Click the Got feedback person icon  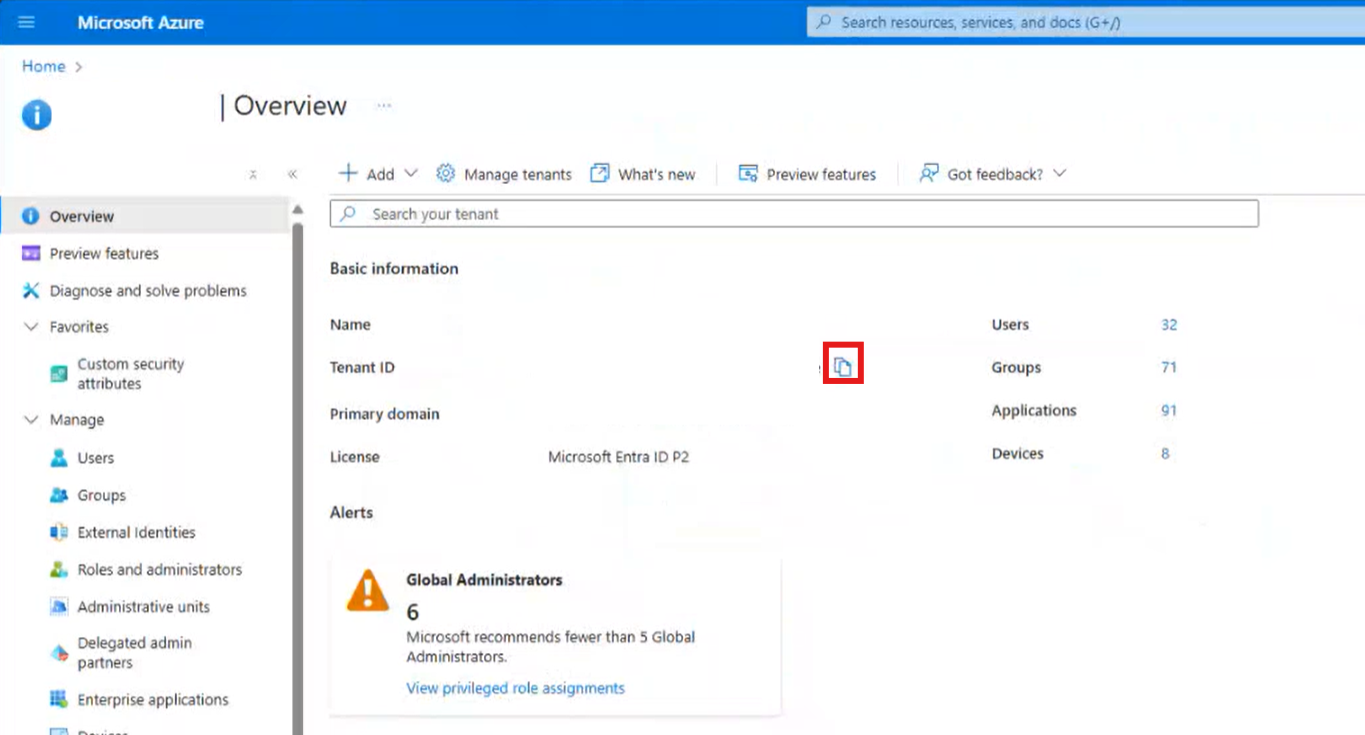(x=929, y=173)
